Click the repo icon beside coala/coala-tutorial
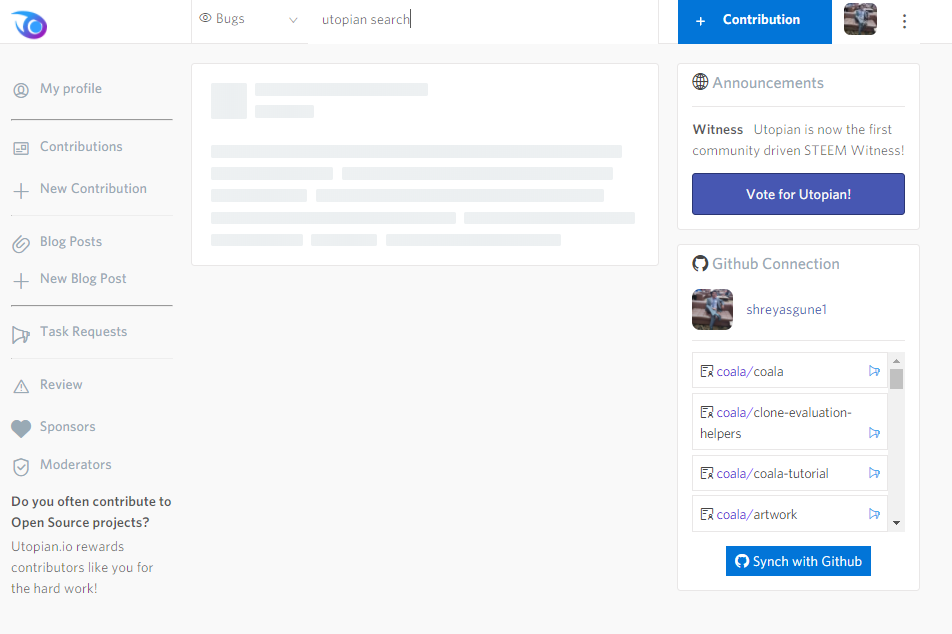 click(707, 473)
